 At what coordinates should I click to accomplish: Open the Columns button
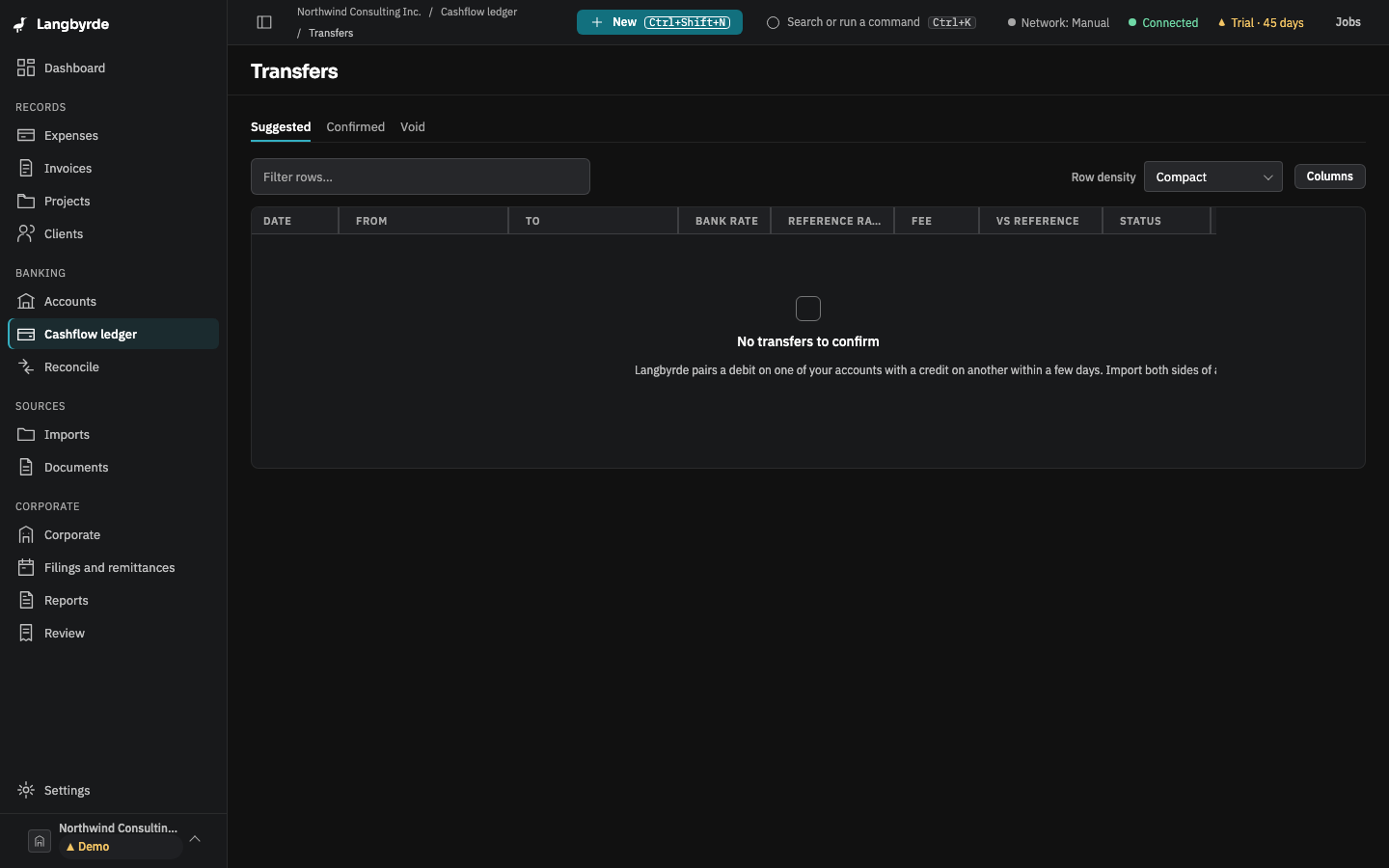pyautogui.click(x=1329, y=176)
